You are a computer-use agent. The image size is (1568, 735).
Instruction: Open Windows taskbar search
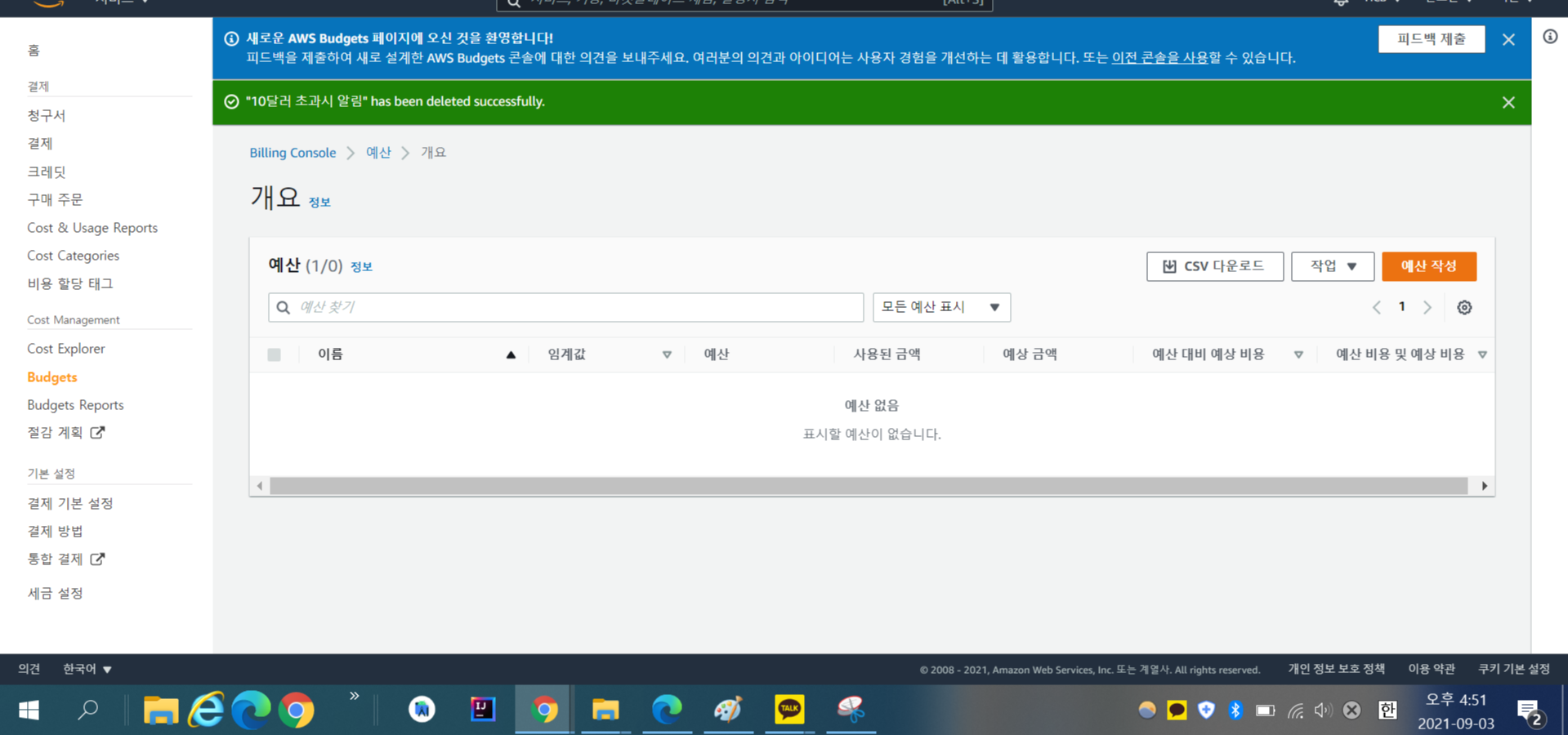pos(87,710)
